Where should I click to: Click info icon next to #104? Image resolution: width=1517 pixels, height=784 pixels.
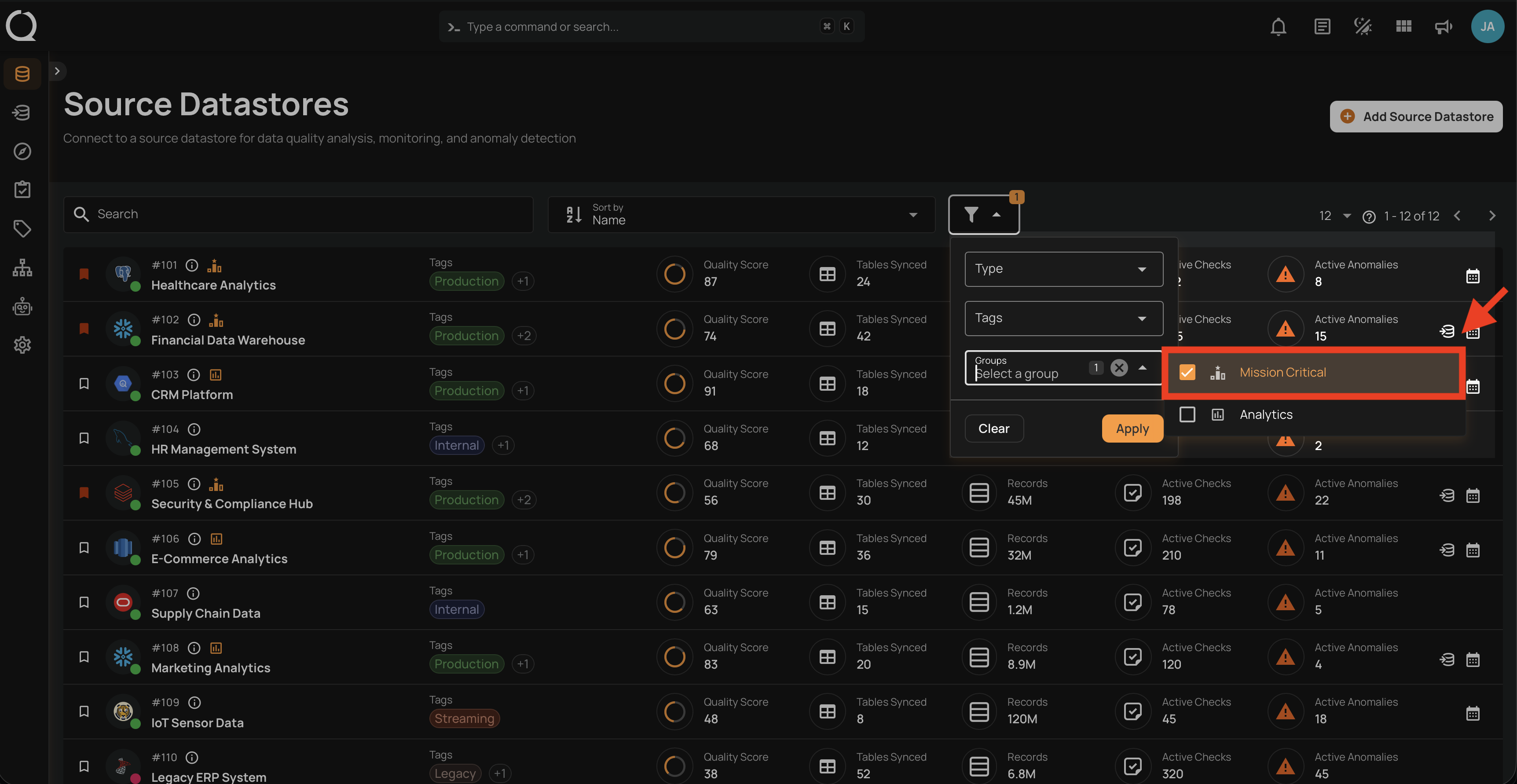pos(194,429)
